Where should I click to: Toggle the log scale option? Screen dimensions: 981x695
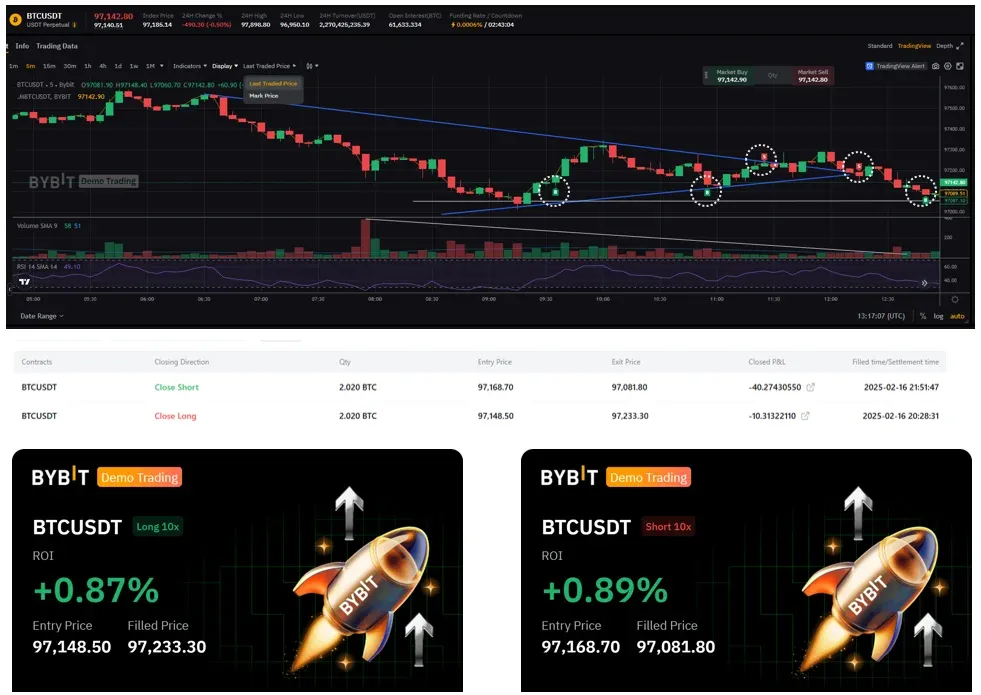[938, 317]
